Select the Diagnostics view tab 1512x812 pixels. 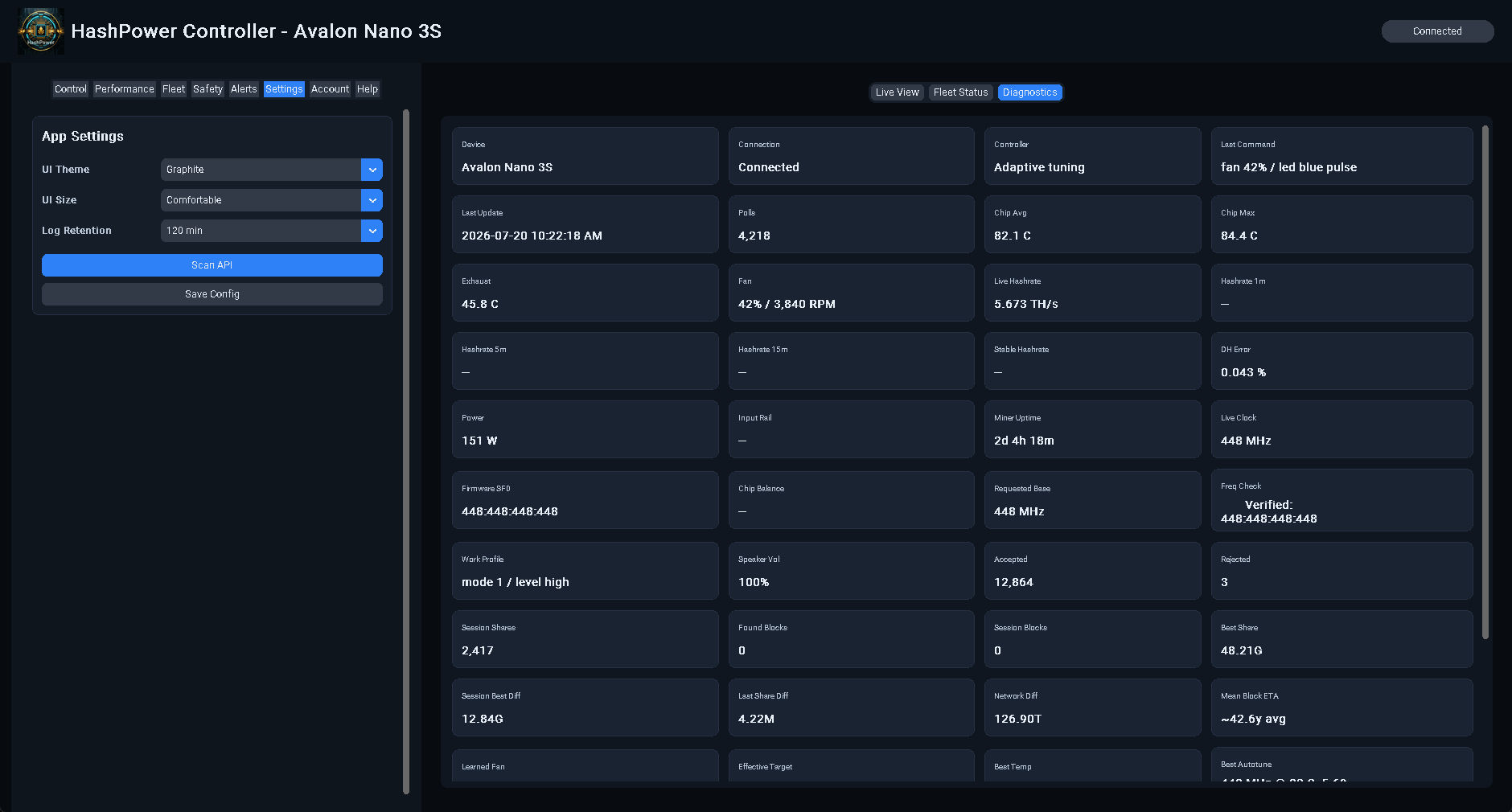pyautogui.click(x=1029, y=92)
